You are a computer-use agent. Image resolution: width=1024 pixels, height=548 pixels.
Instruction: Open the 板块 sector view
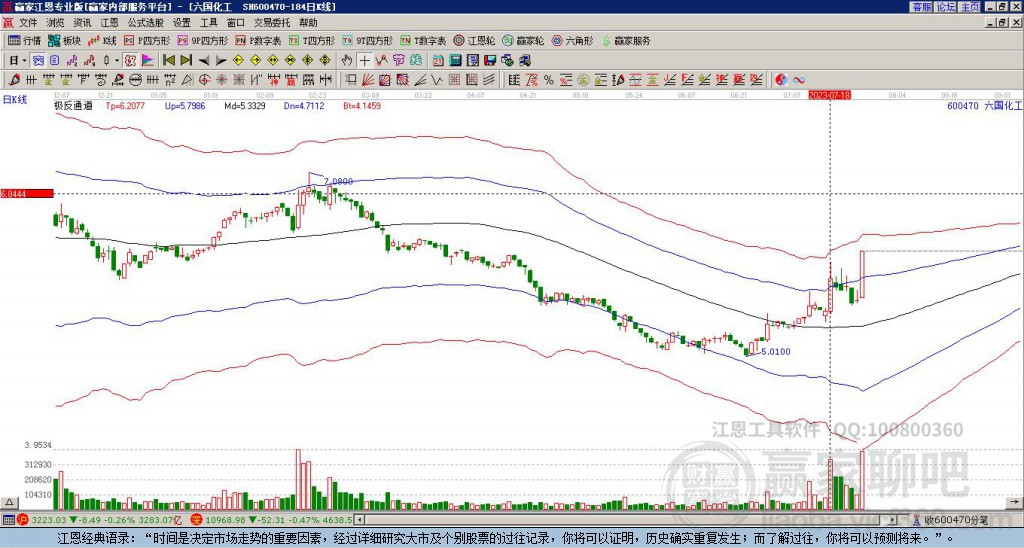(65, 41)
